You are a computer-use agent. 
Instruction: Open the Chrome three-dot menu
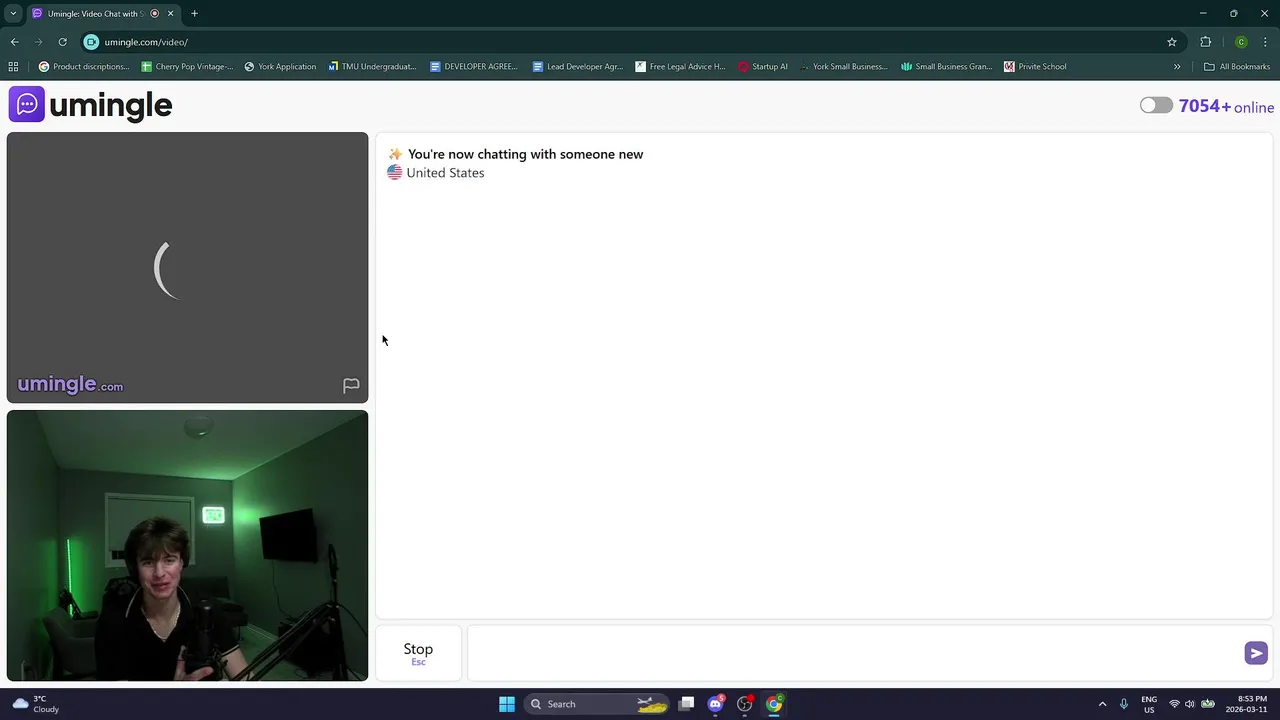click(1265, 42)
